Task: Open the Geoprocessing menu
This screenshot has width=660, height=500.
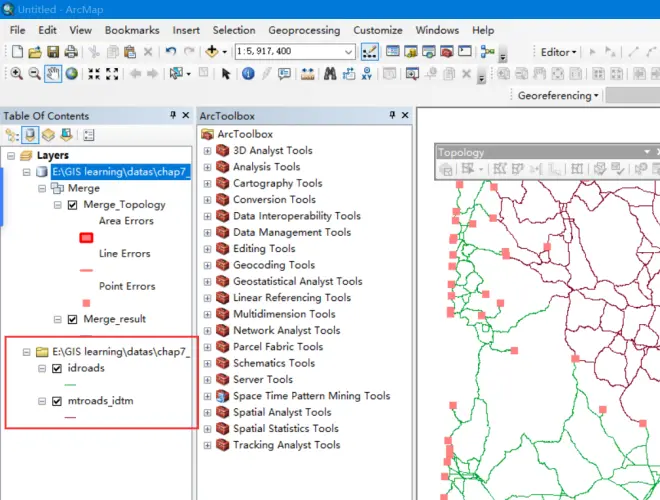Action: pyautogui.click(x=304, y=30)
